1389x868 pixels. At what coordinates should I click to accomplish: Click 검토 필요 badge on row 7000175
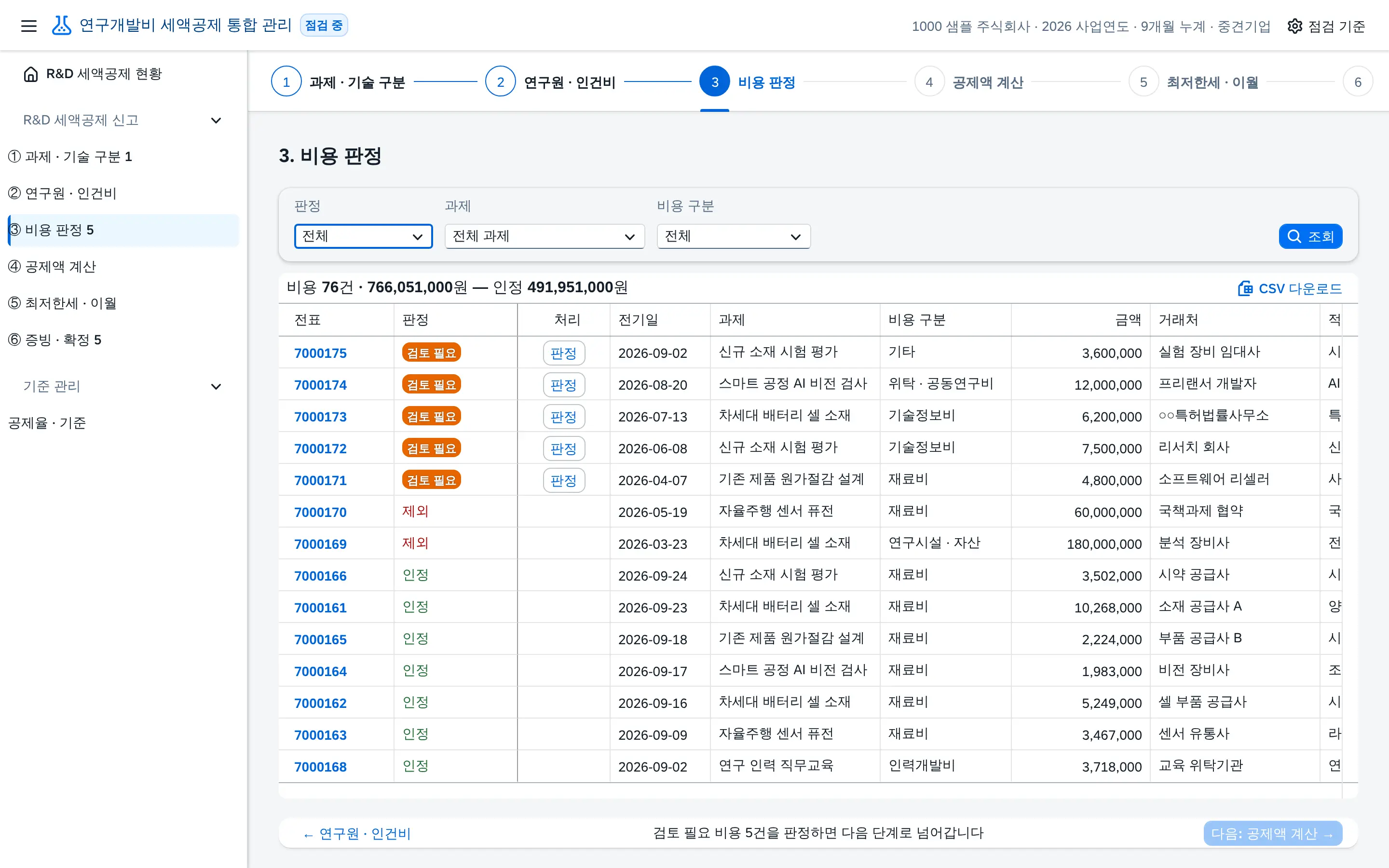(432, 353)
